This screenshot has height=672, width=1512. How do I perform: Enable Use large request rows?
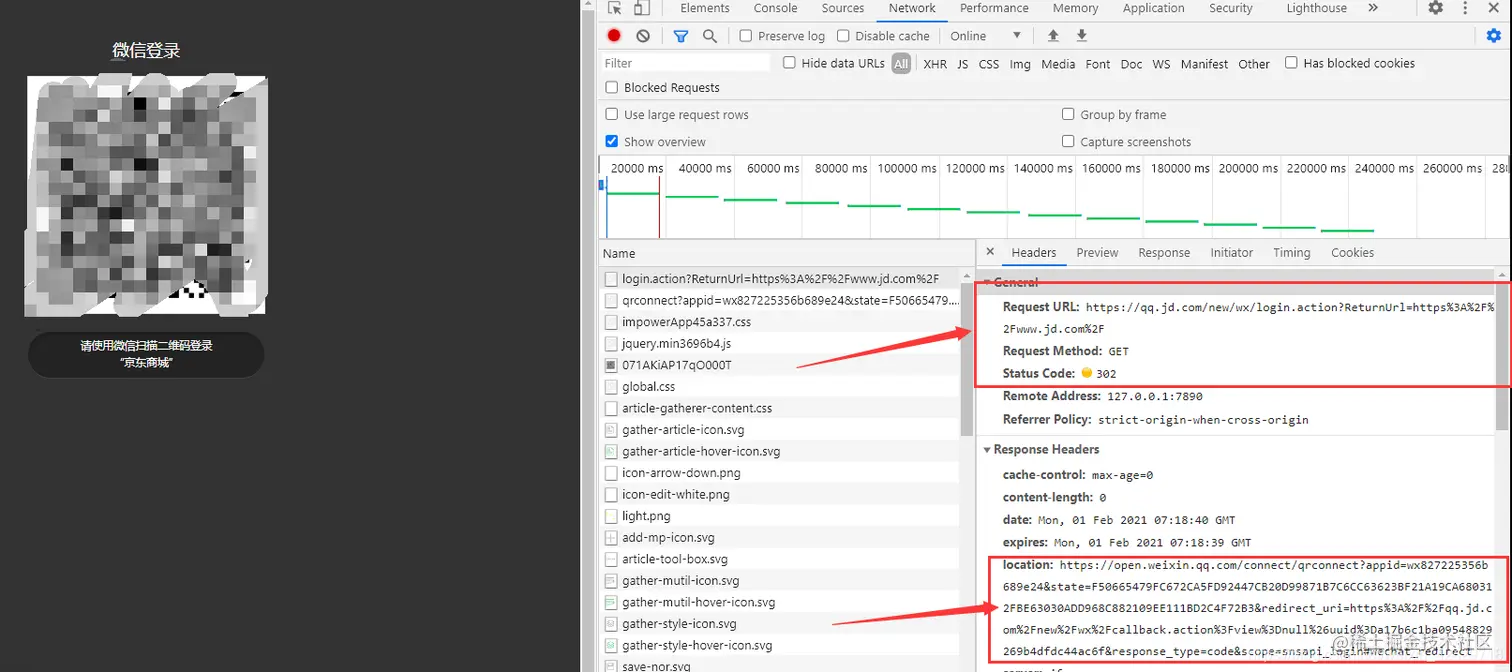(612, 114)
